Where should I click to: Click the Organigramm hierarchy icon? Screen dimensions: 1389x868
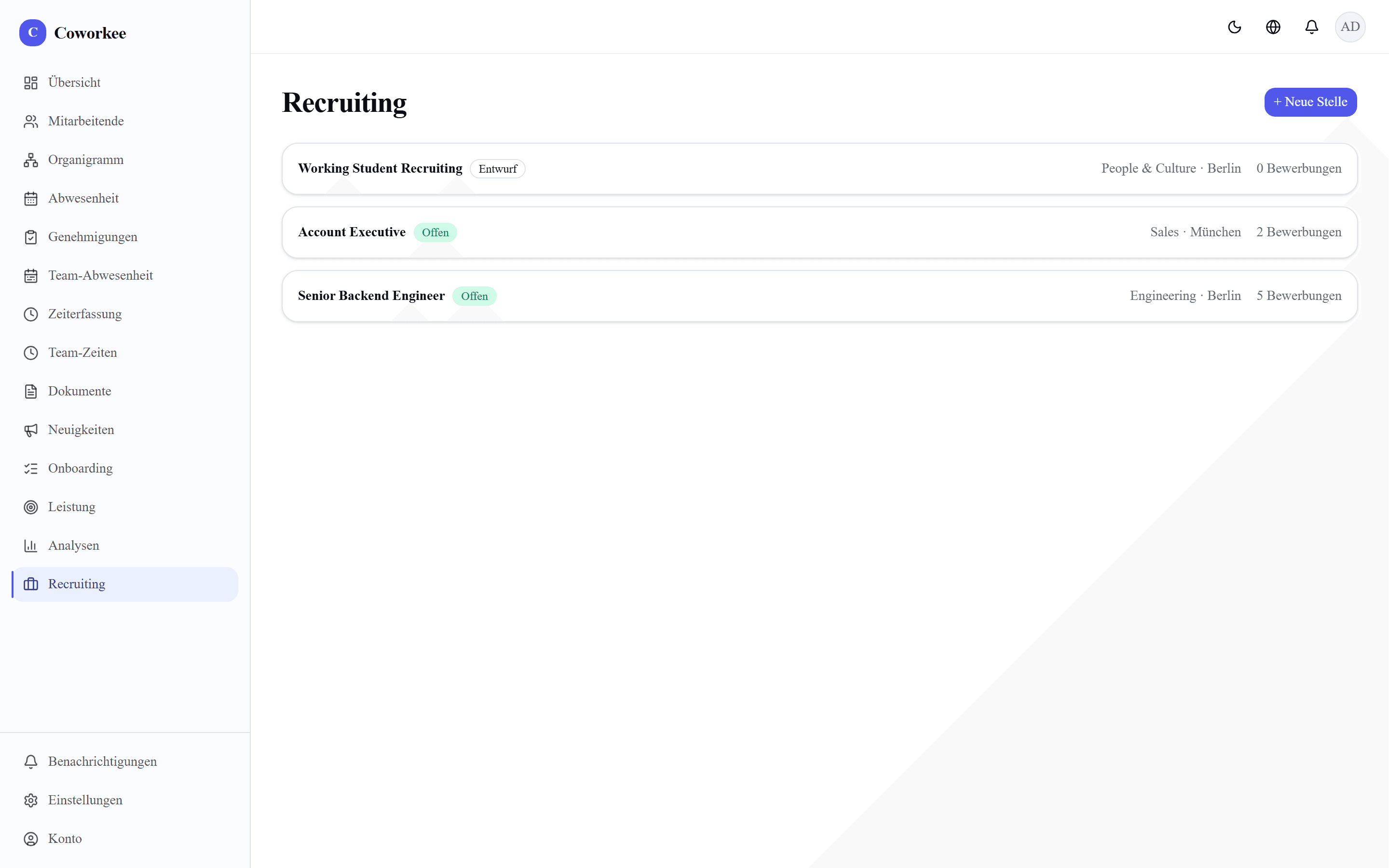(x=31, y=160)
